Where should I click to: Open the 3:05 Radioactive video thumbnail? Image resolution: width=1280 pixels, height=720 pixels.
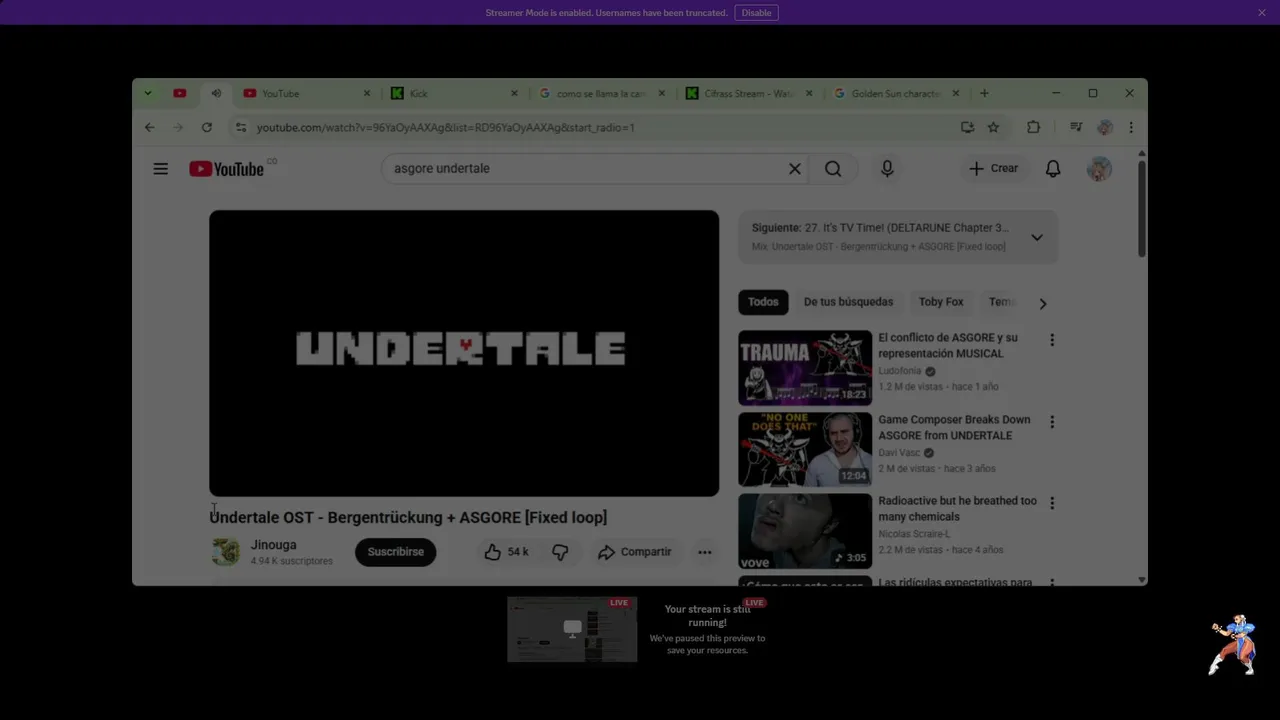[x=805, y=531]
